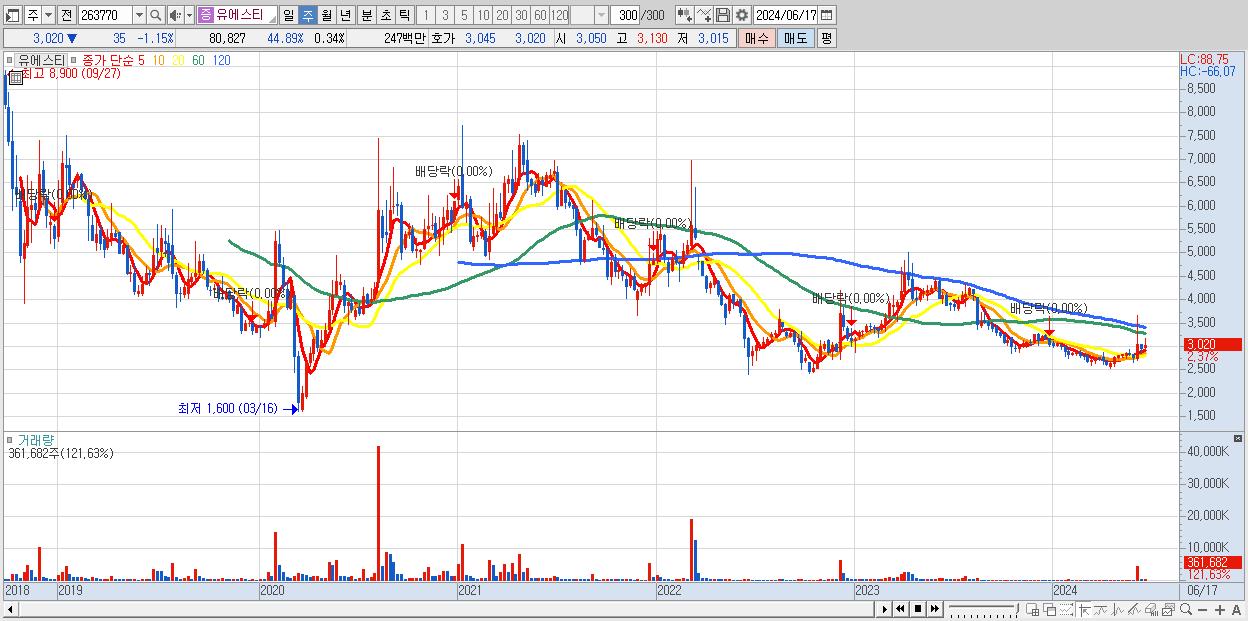The width and height of the screenshot is (1248, 621).
Task: Add line indicator via line-plus icon
Action: [x=704, y=15]
